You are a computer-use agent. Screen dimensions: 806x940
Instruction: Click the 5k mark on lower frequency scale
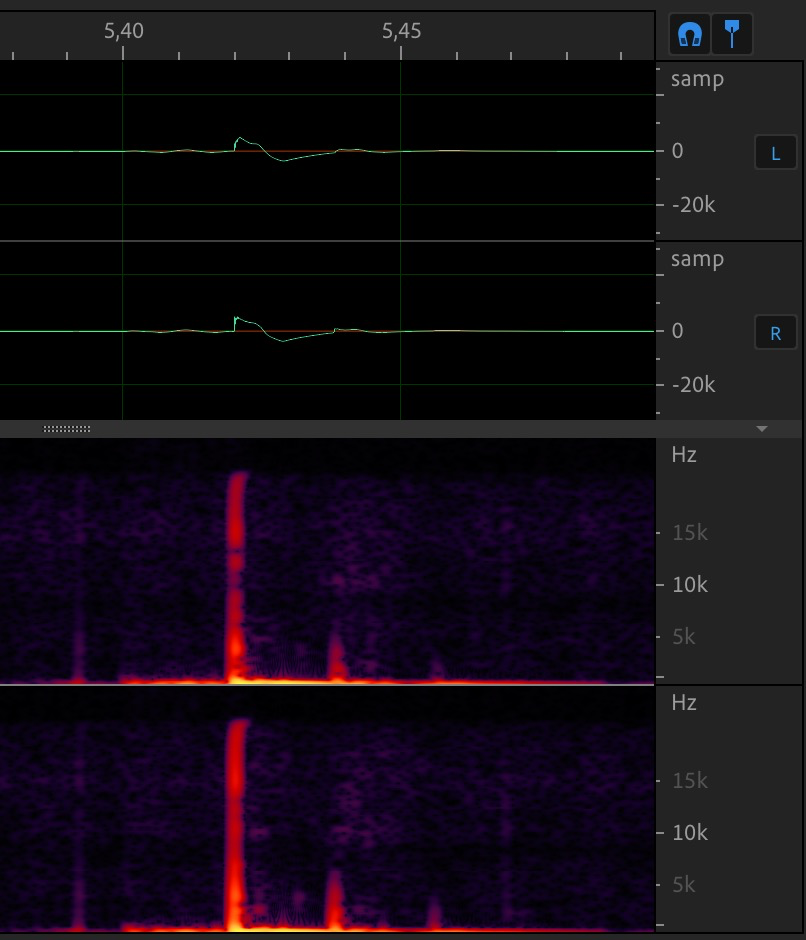click(x=683, y=884)
